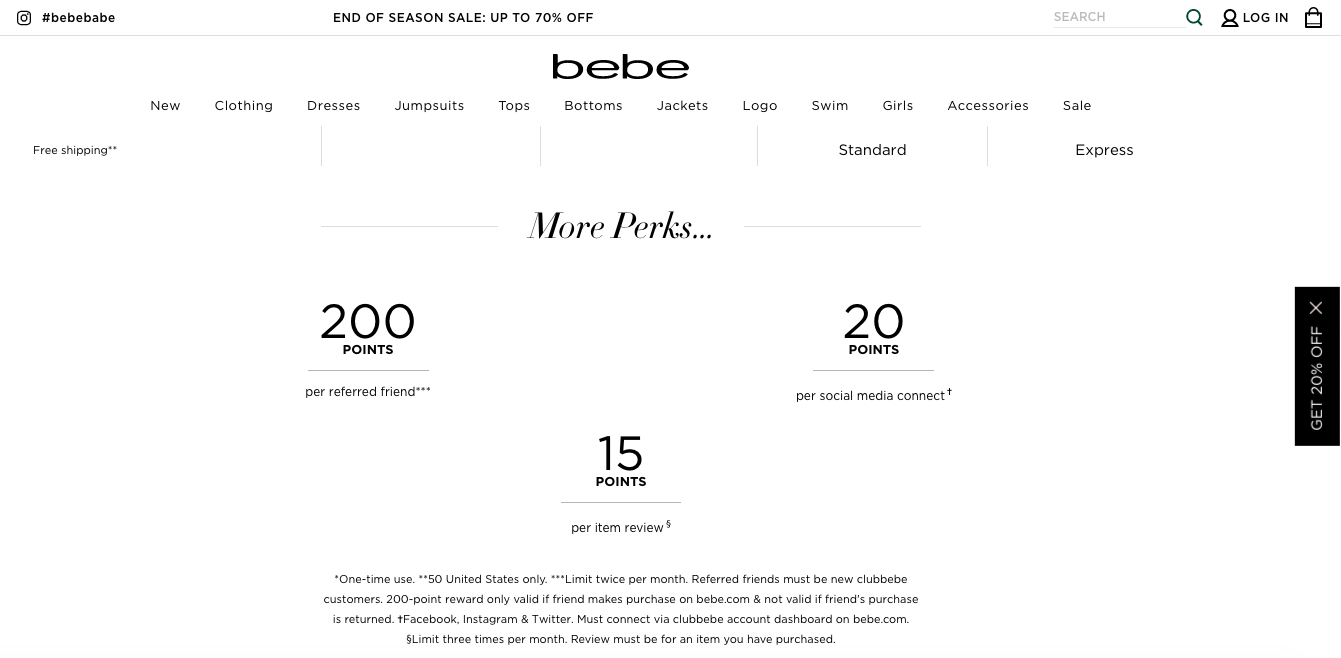Click LOG IN in the top bar
The width and height of the screenshot is (1341, 658).
(1266, 17)
